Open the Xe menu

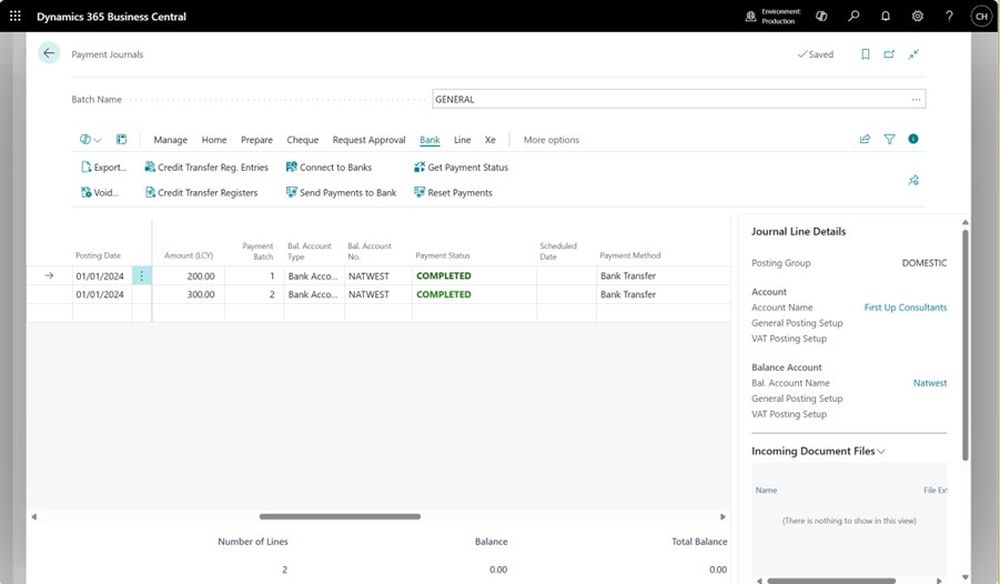(x=490, y=140)
